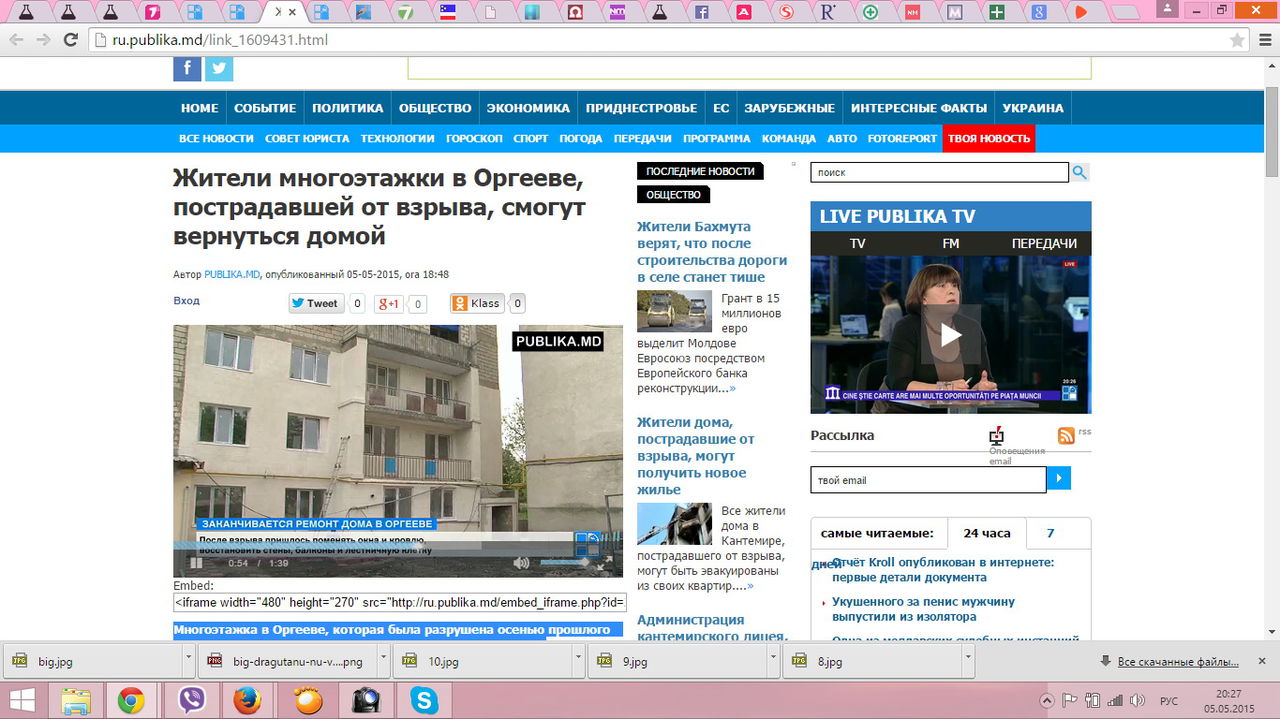Image resolution: width=1280 pixels, height=719 pixels.
Task: Open File Explorer from the taskbar
Action: click(x=76, y=701)
